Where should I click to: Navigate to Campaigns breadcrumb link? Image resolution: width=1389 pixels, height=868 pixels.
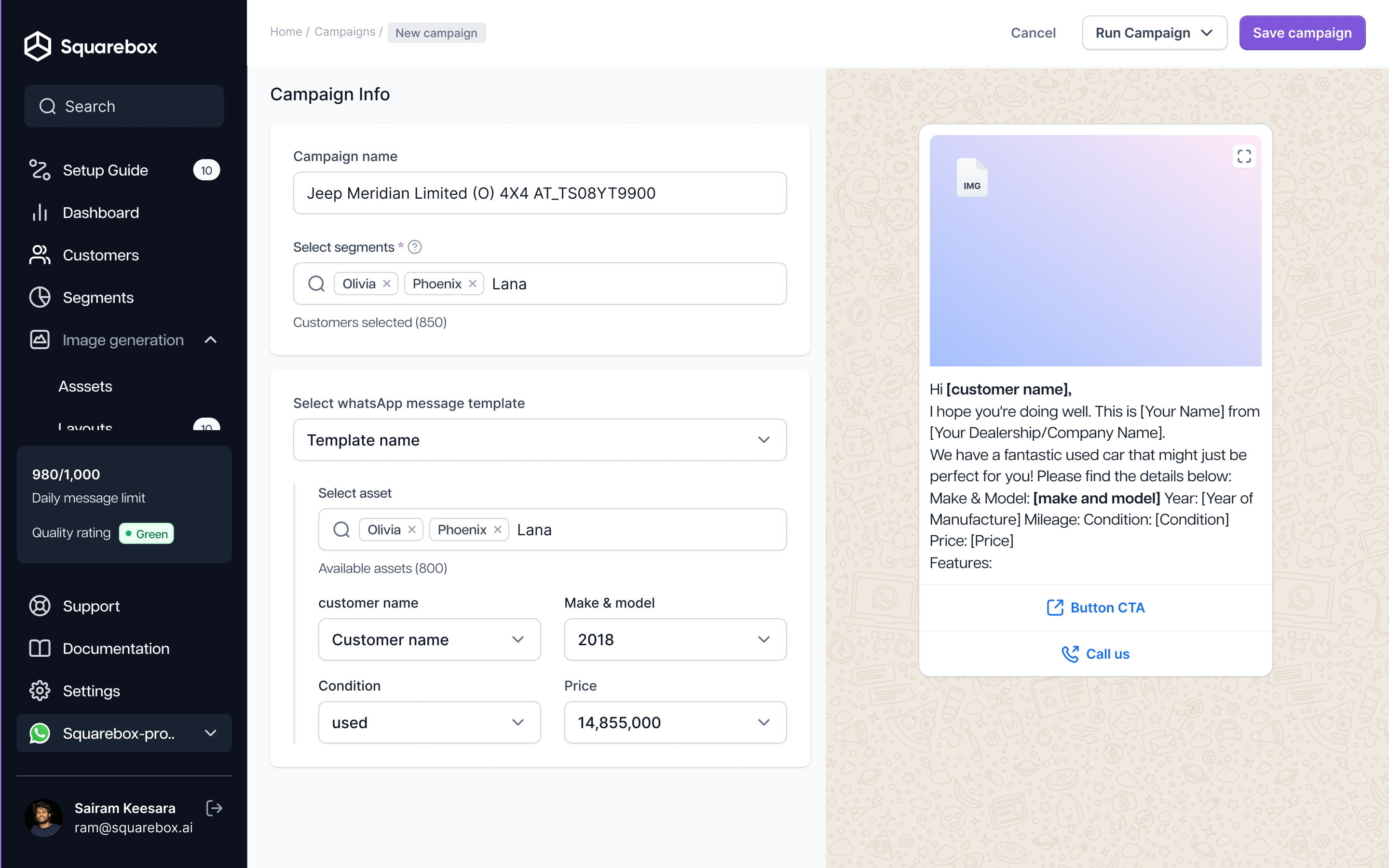[x=344, y=32]
